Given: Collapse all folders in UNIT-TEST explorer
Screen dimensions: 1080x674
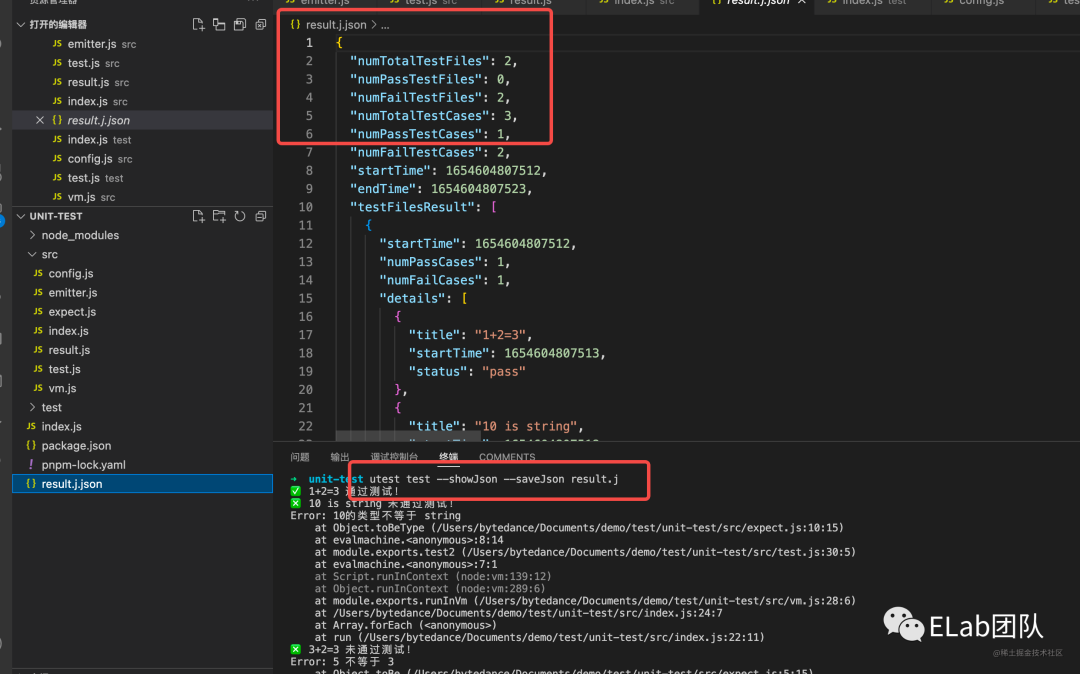Looking at the screenshot, I should (x=260, y=216).
